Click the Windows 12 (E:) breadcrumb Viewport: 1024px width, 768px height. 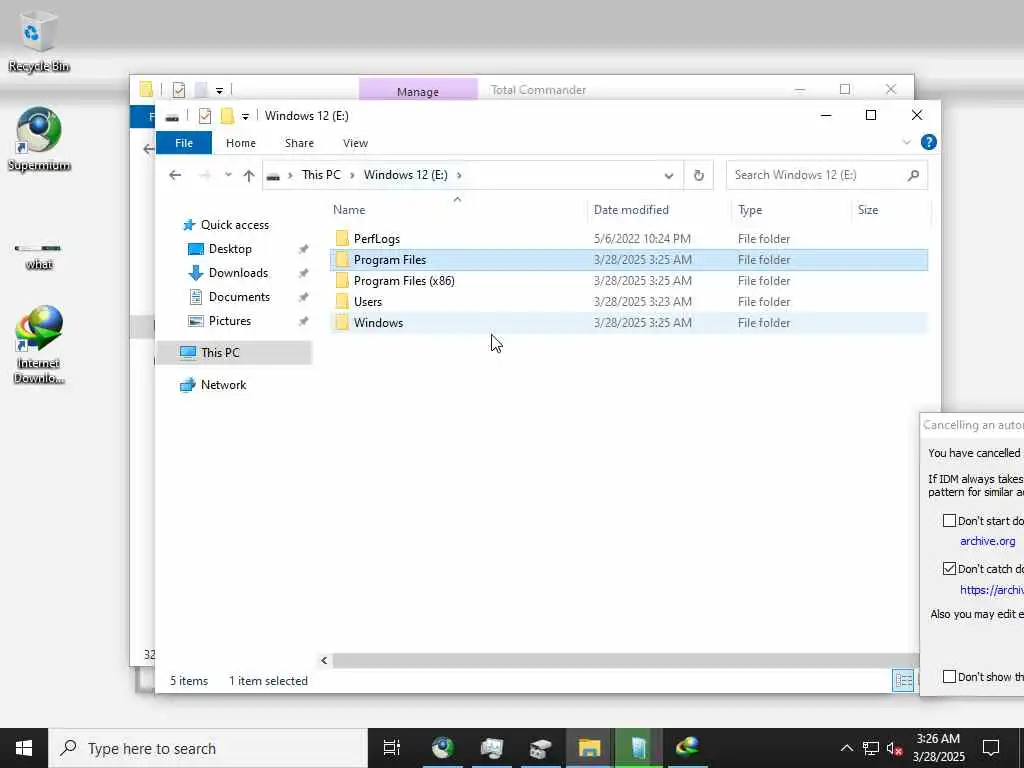[x=406, y=175]
